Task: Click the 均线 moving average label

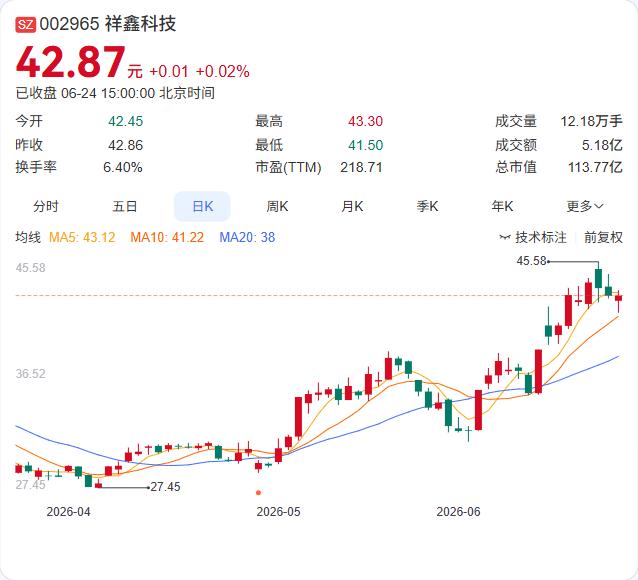Action: (x=28, y=237)
